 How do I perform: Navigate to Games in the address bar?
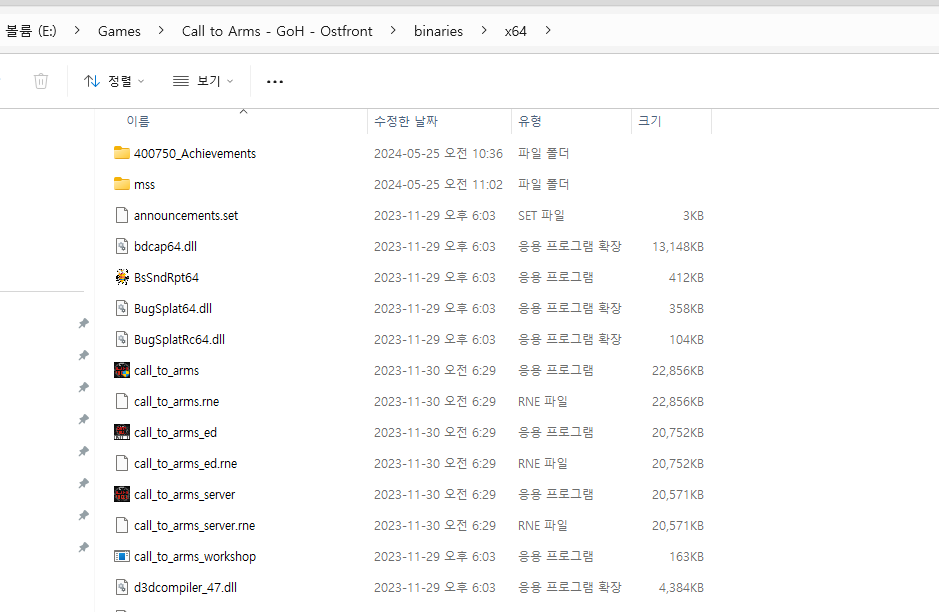point(119,31)
